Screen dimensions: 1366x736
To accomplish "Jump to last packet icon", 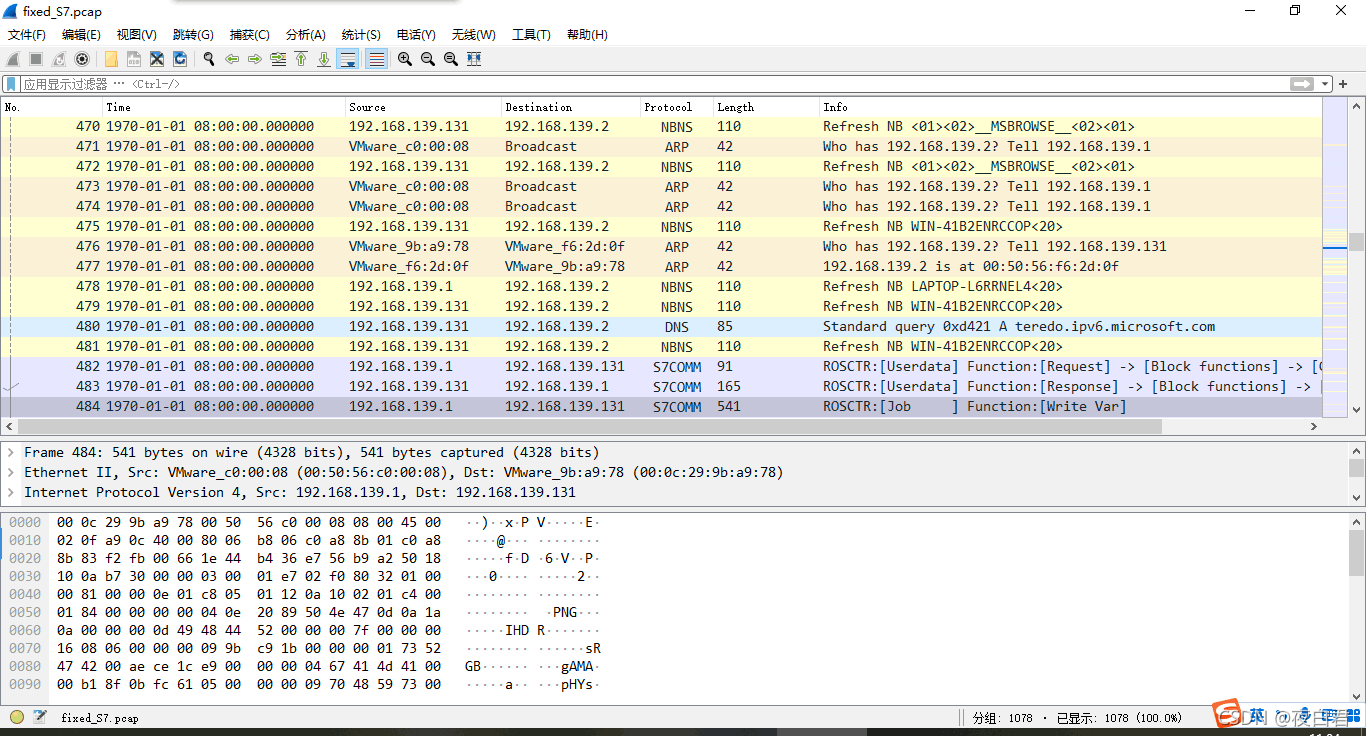I will click(324, 59).
